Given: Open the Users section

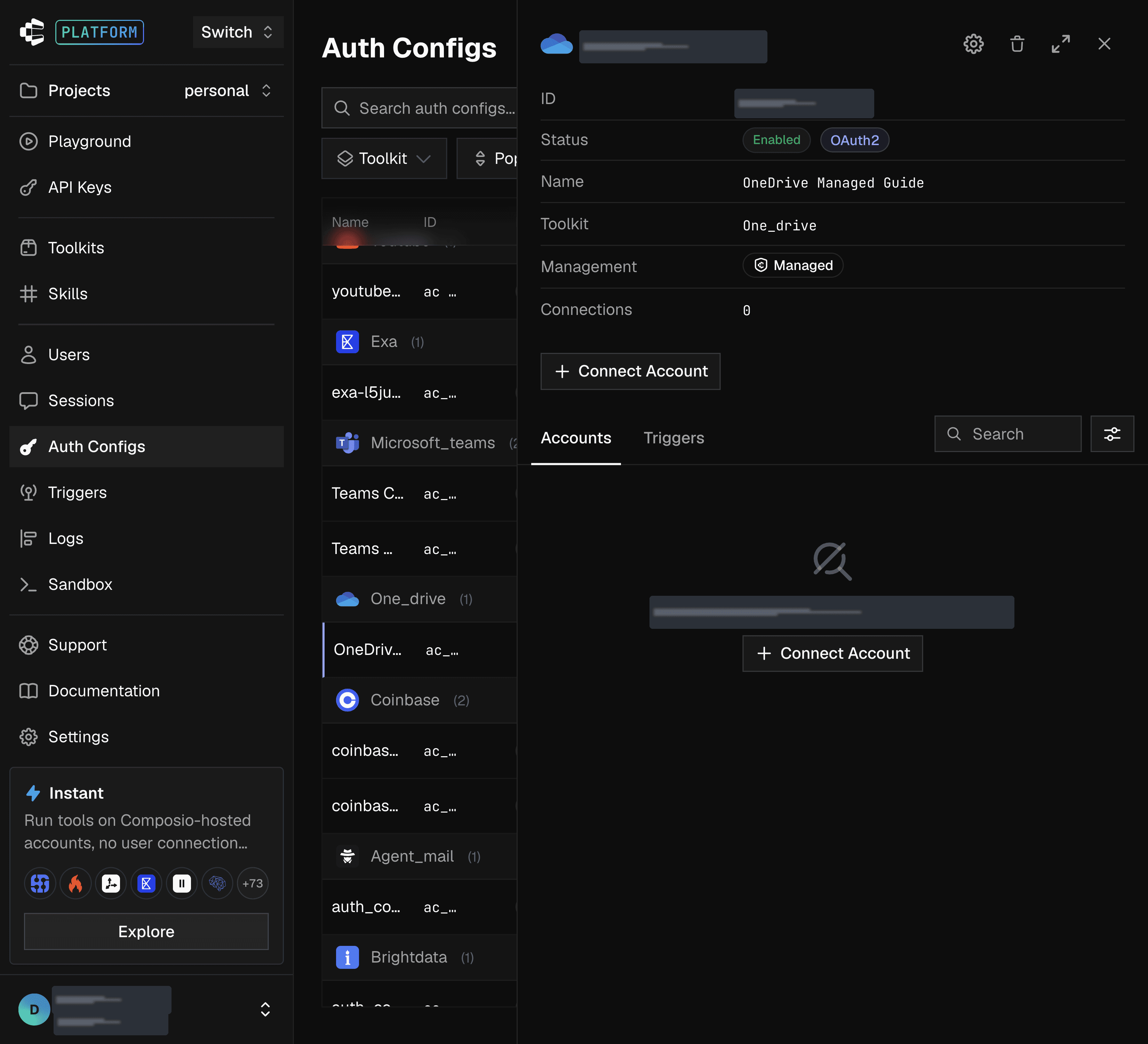Looking at the screenshot, I should tap(147, 355).
